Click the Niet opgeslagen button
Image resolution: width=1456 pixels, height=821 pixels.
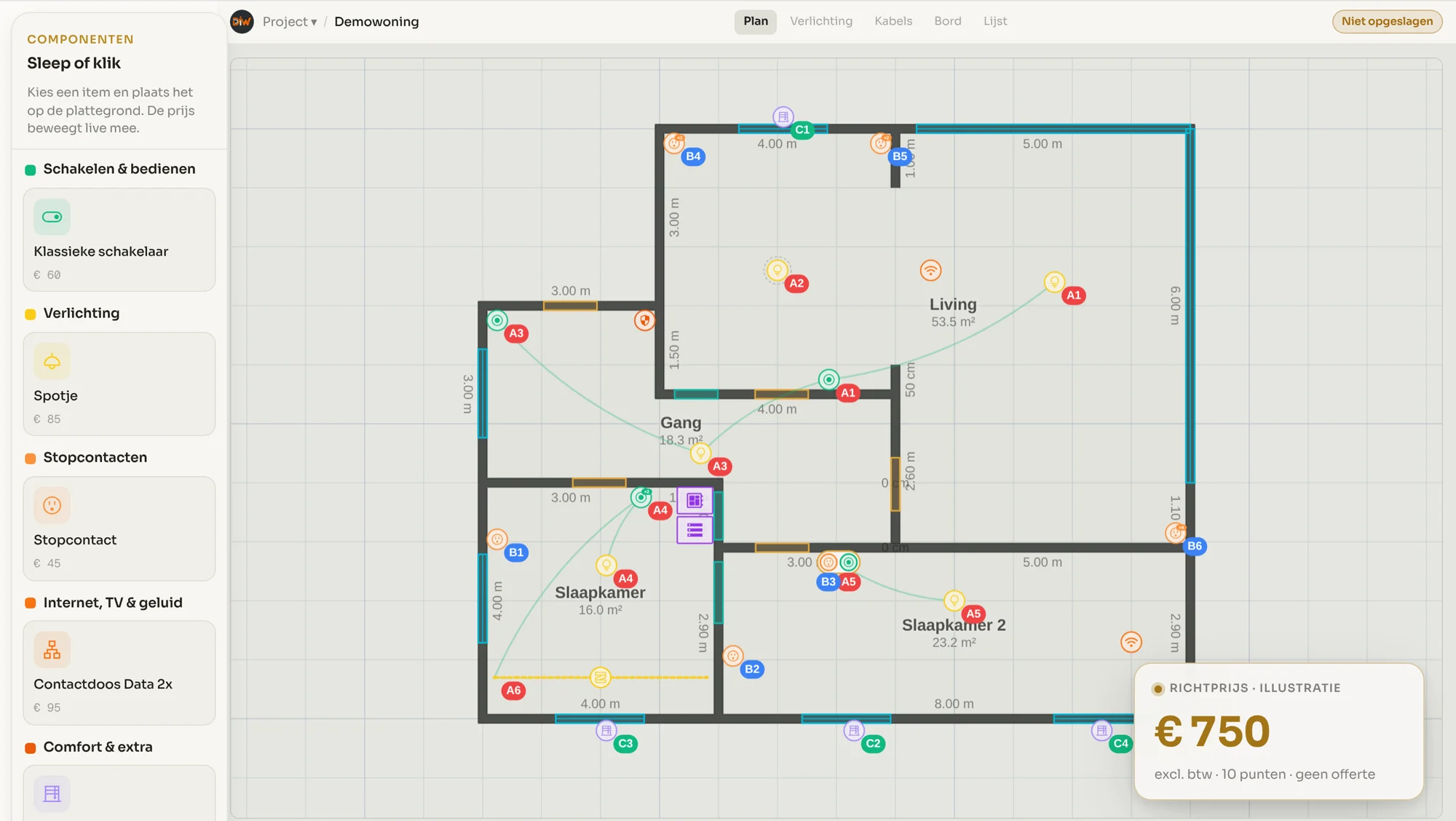point(1387,21)
